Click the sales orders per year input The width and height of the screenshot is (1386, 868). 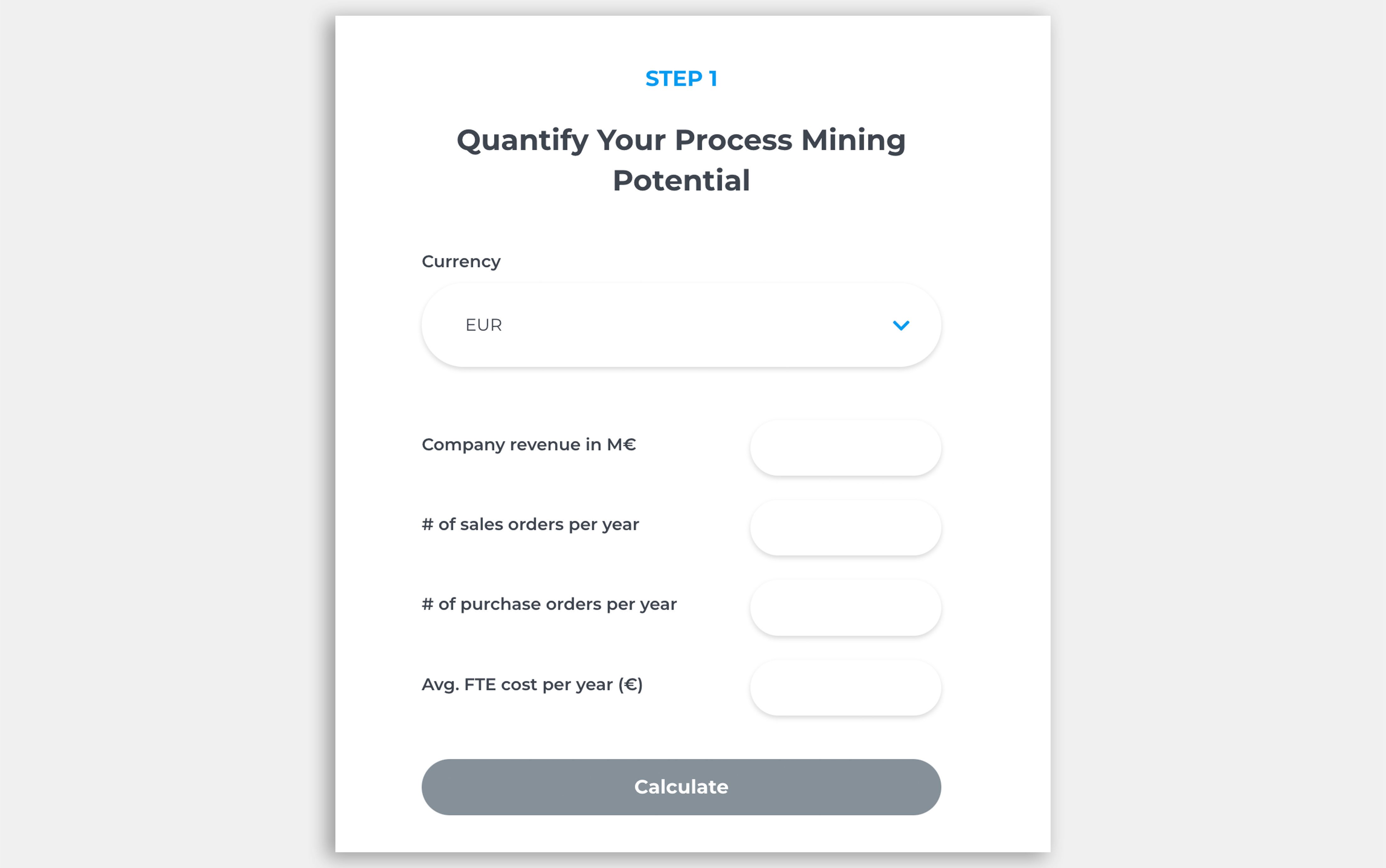coord(845,528)
